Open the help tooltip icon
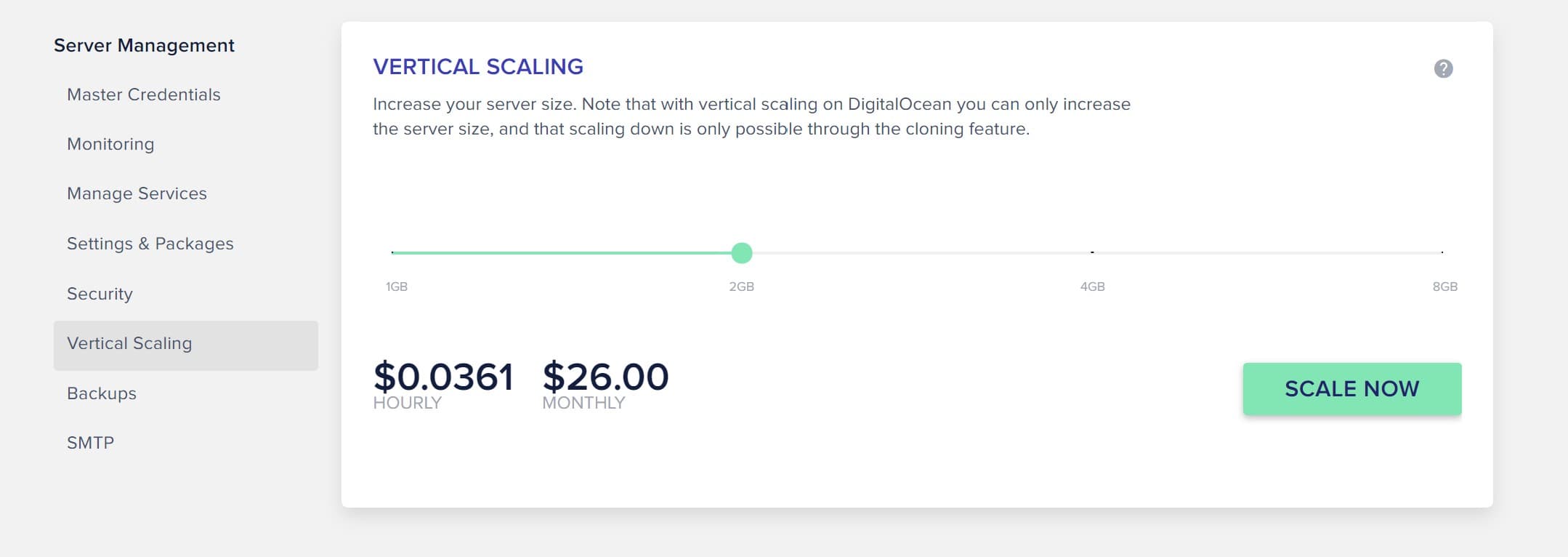Viewport: 1568px width, 557px height. 1443,69
